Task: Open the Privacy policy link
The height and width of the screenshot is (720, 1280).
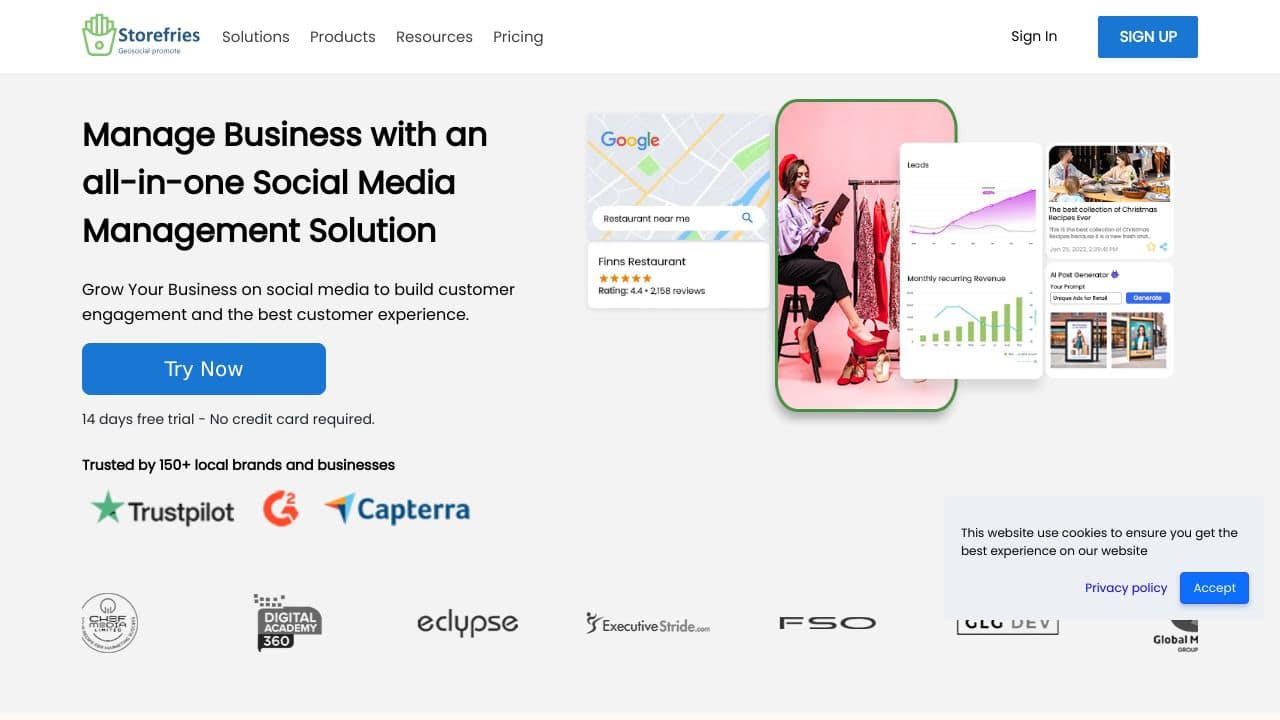Action: pyautogui.click(x=1126, y=588)
